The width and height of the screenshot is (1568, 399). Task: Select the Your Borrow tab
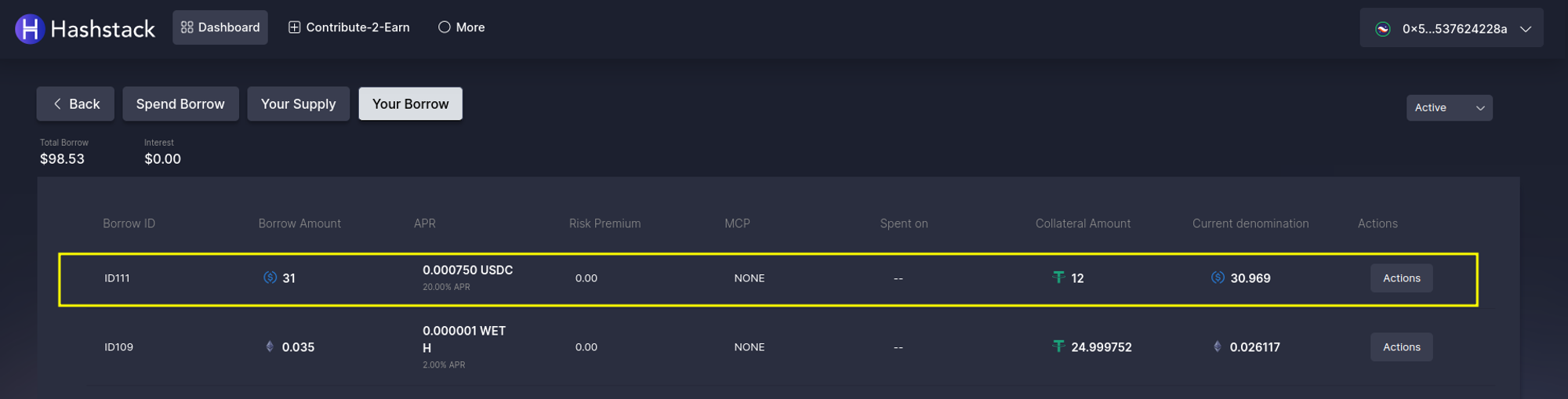[410, 104]
